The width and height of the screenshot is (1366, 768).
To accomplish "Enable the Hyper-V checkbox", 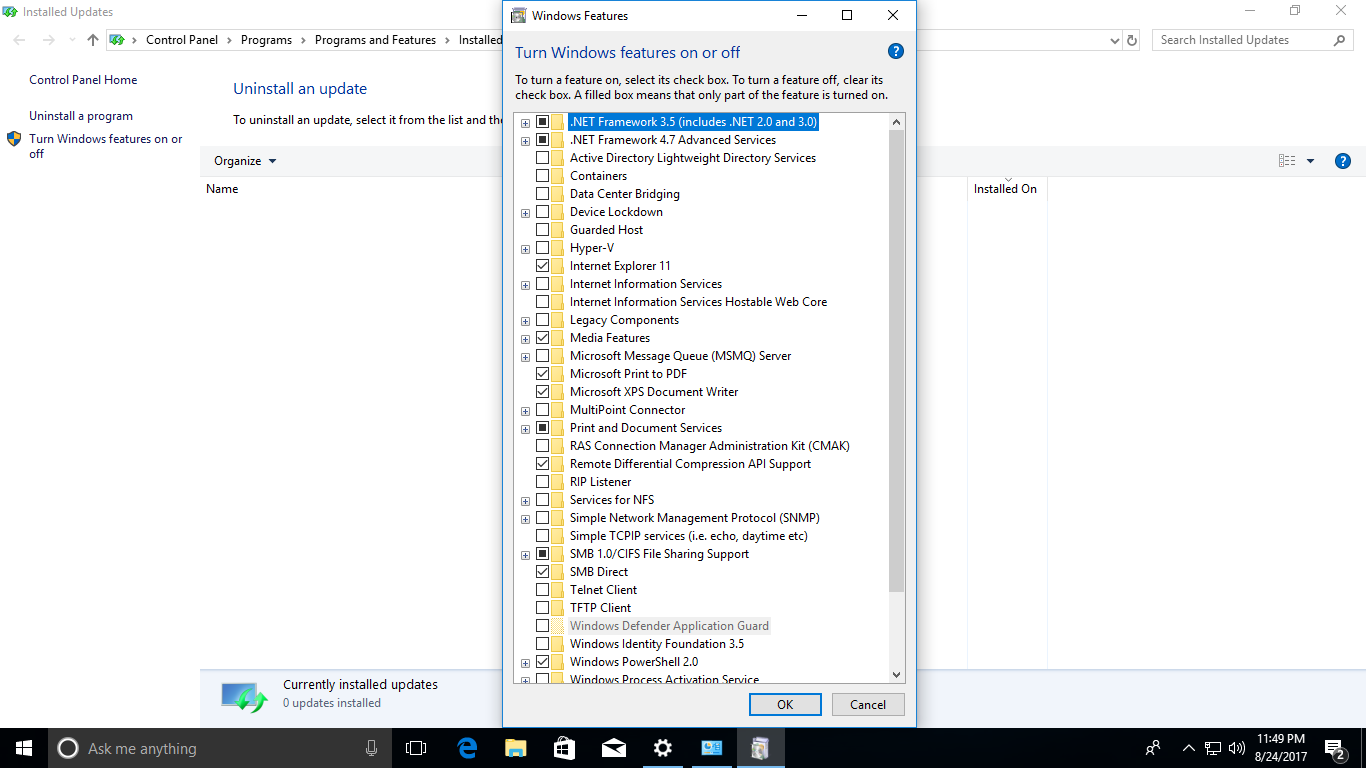I will 543,248.
